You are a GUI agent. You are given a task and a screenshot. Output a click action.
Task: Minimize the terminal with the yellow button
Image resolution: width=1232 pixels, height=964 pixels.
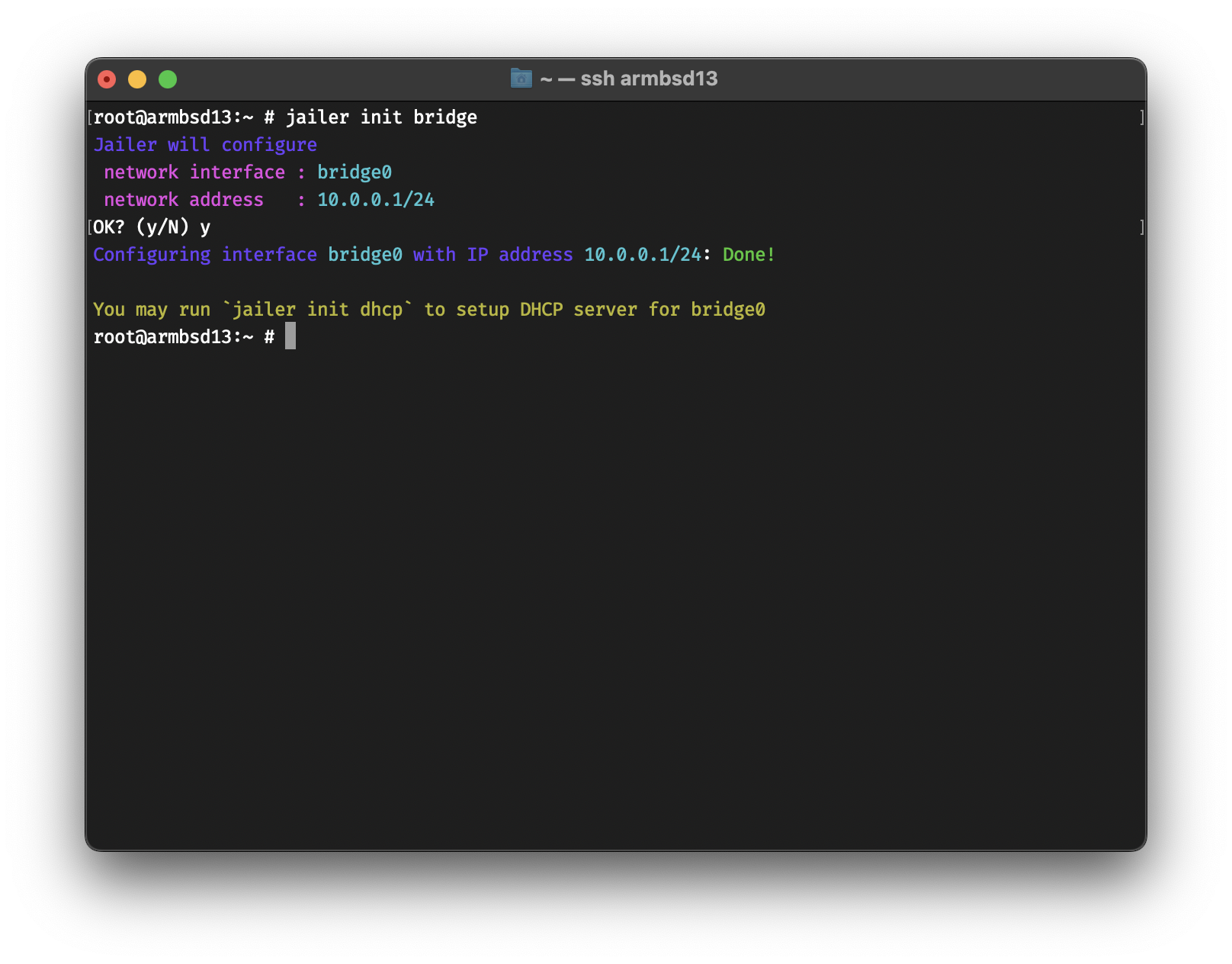[x=137, y=79]
